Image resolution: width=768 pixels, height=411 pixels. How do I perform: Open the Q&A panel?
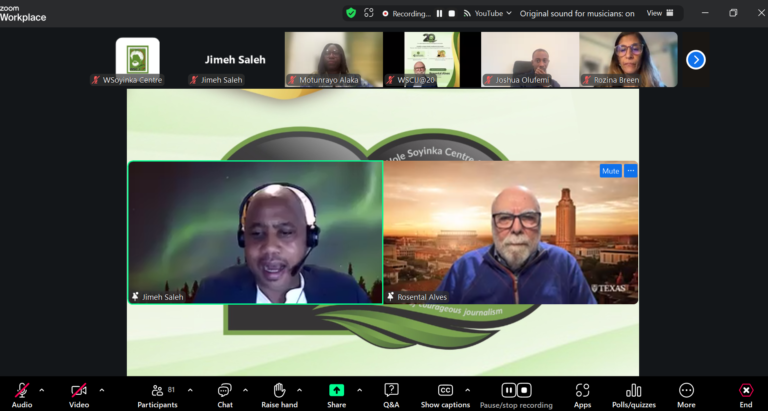(x=391, y=395)
